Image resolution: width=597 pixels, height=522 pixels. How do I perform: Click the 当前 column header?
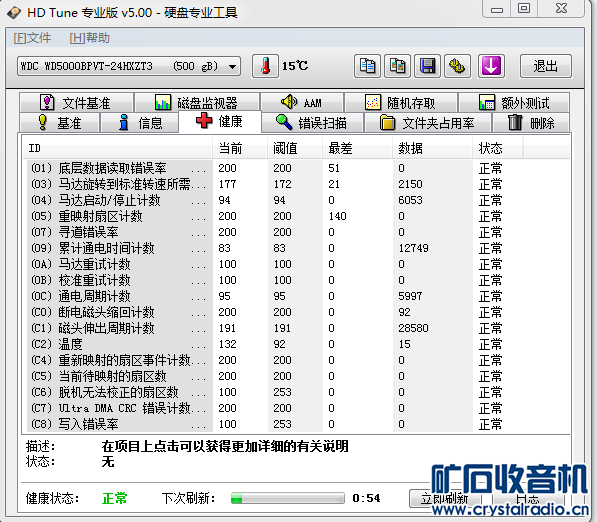coord(240,148)
